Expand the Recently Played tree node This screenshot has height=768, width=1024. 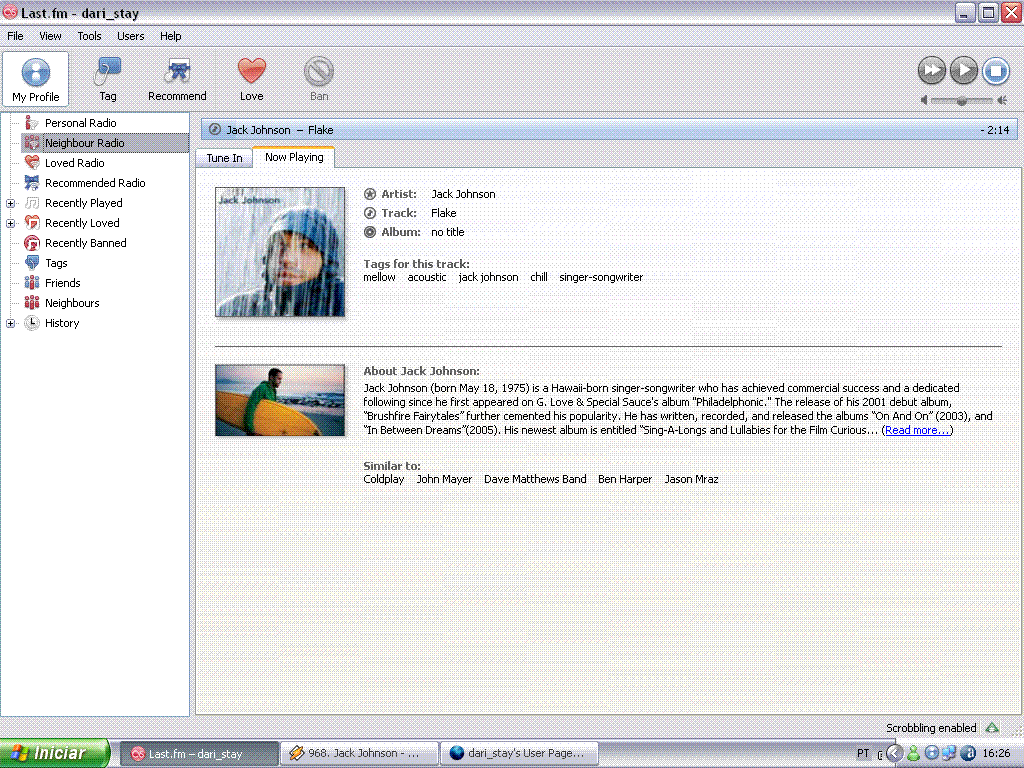click(x=10, y=203)
